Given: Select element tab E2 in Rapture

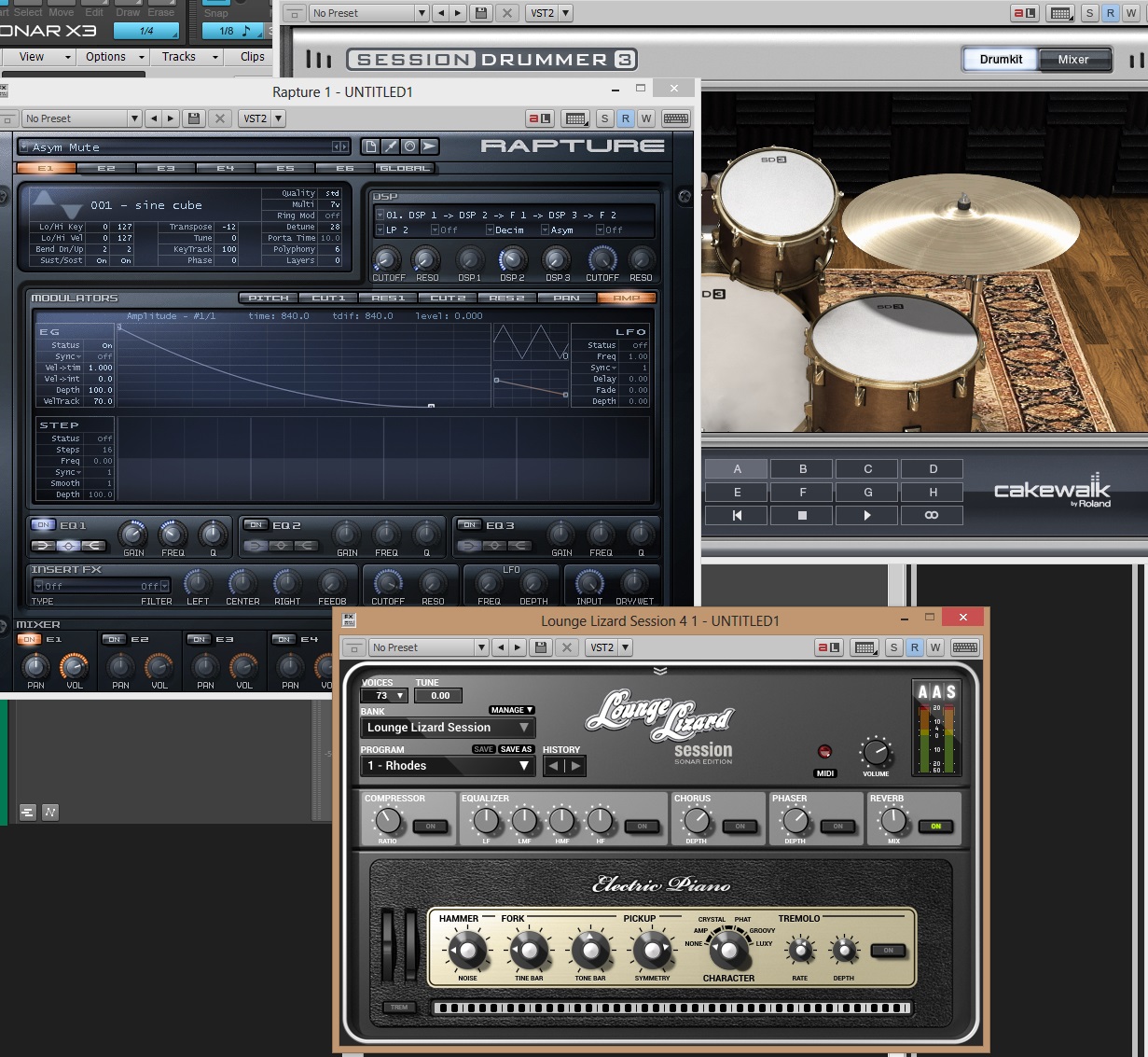Looking at the screenshot, I should coord(106,168).
